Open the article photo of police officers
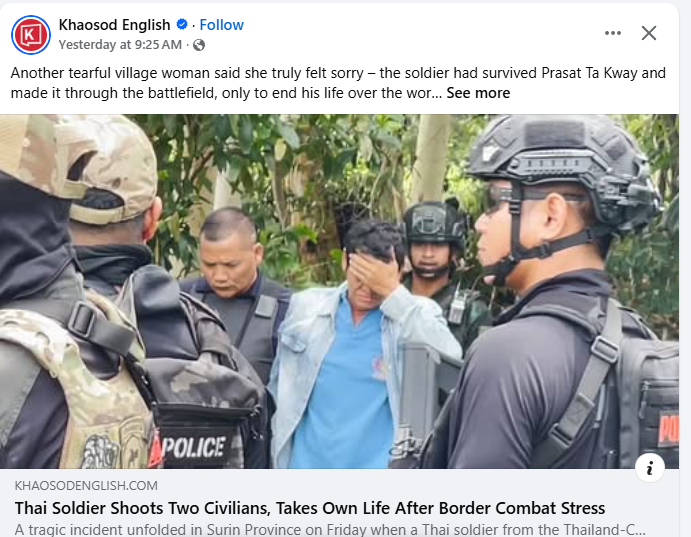Screen dimensions: 691x537 point(339,291)
